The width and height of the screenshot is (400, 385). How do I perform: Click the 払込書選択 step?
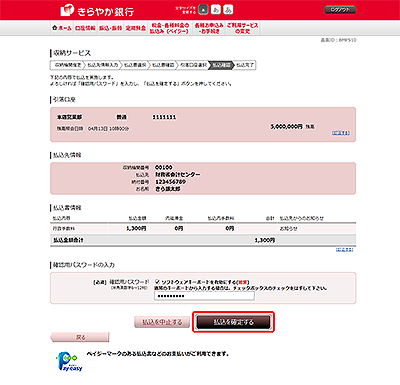click(x=135, y=65)
